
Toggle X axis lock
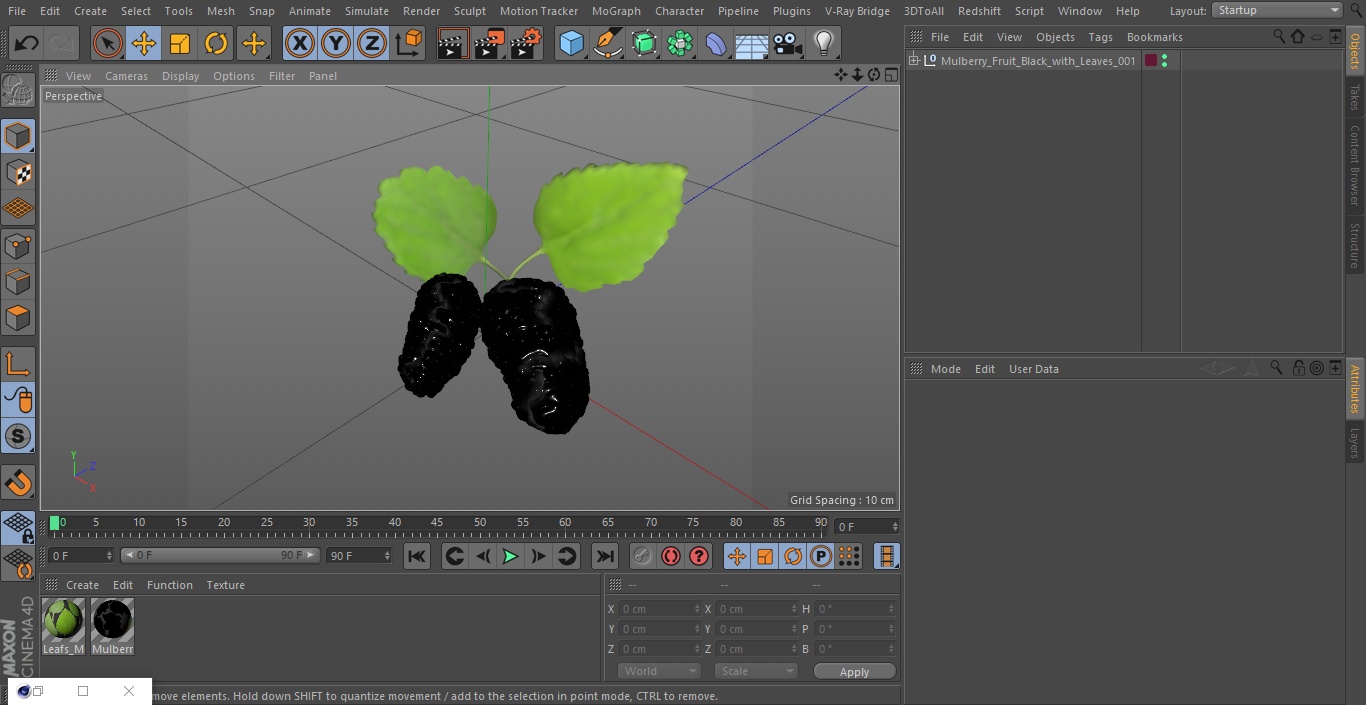point(300,43)
